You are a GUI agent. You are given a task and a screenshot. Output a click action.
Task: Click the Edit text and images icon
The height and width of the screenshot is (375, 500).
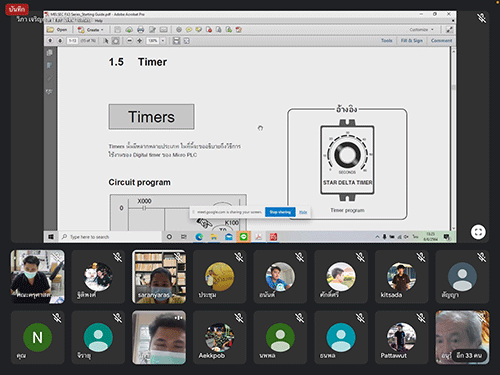click(152, 30)
